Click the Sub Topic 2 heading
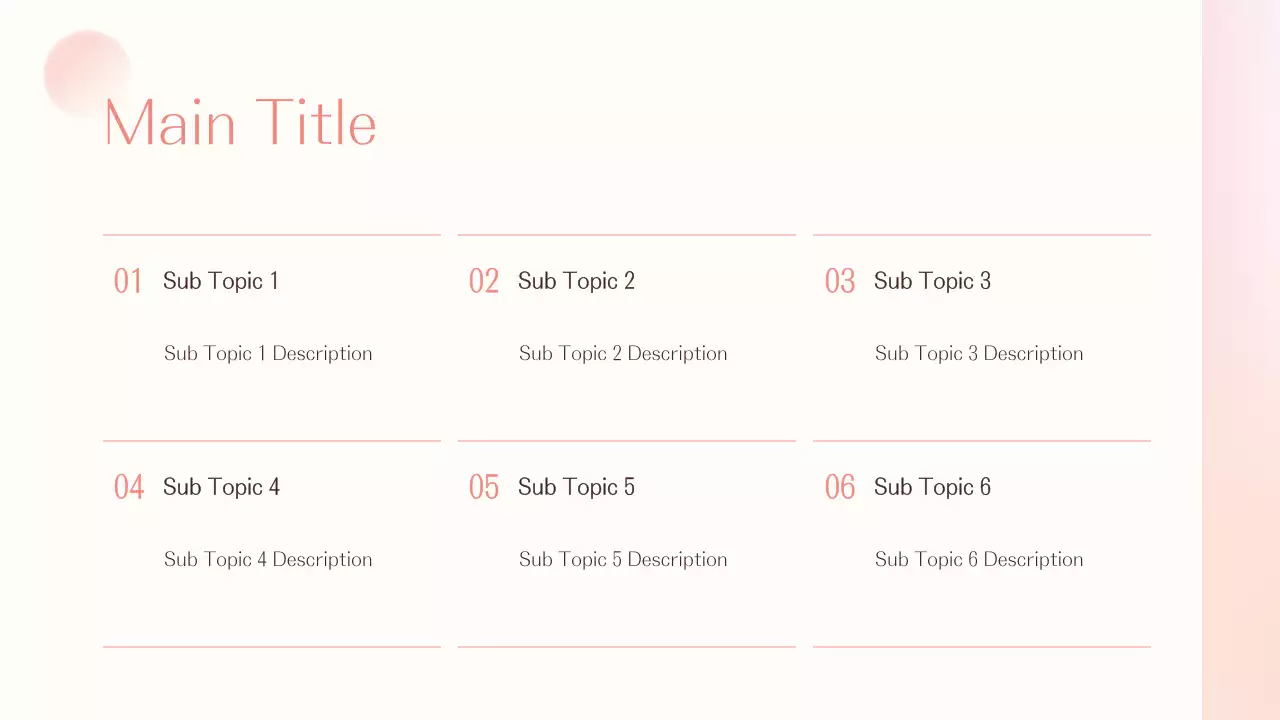Viewport: 1280px width, 720px height. (576, 281)
